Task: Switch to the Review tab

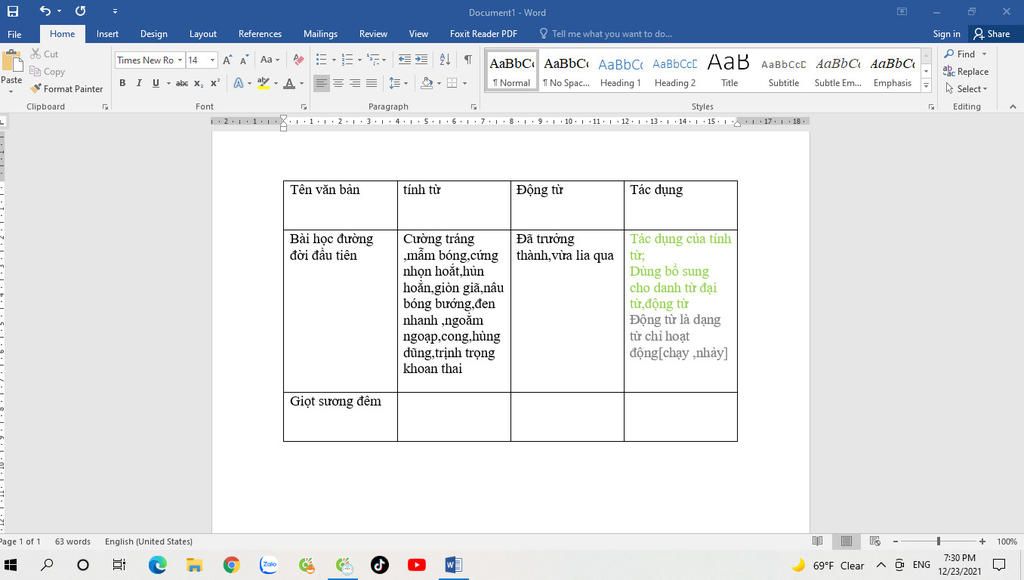Action: pyautogui.click(x=373, y=34)
